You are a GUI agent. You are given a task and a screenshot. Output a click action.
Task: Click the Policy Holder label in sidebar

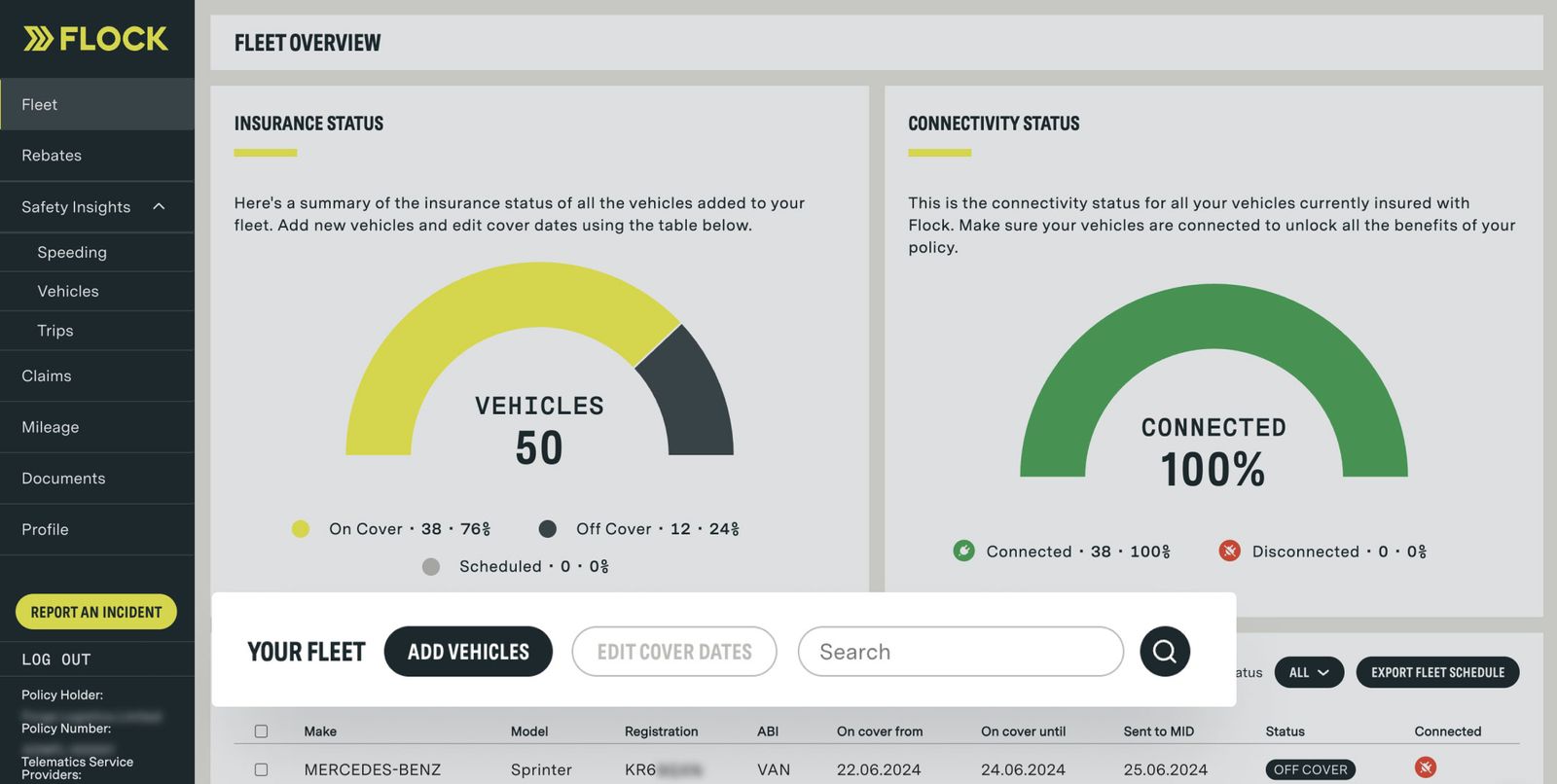click(x=62, y=695)
